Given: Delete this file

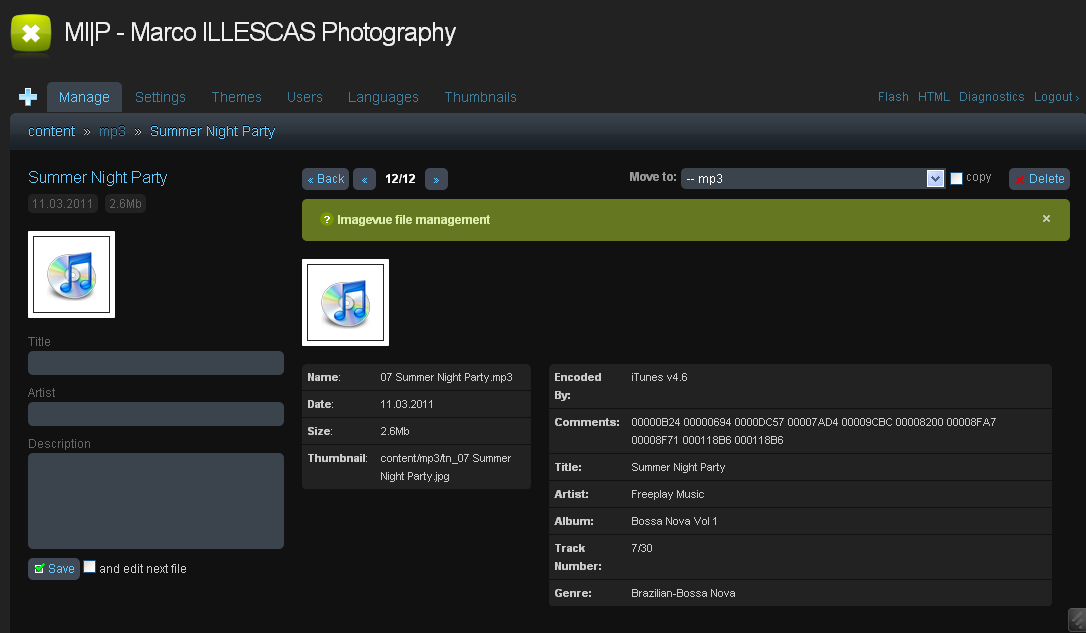Looking at the screenshot, I should pyautogui.click(x=1039, y=179).
